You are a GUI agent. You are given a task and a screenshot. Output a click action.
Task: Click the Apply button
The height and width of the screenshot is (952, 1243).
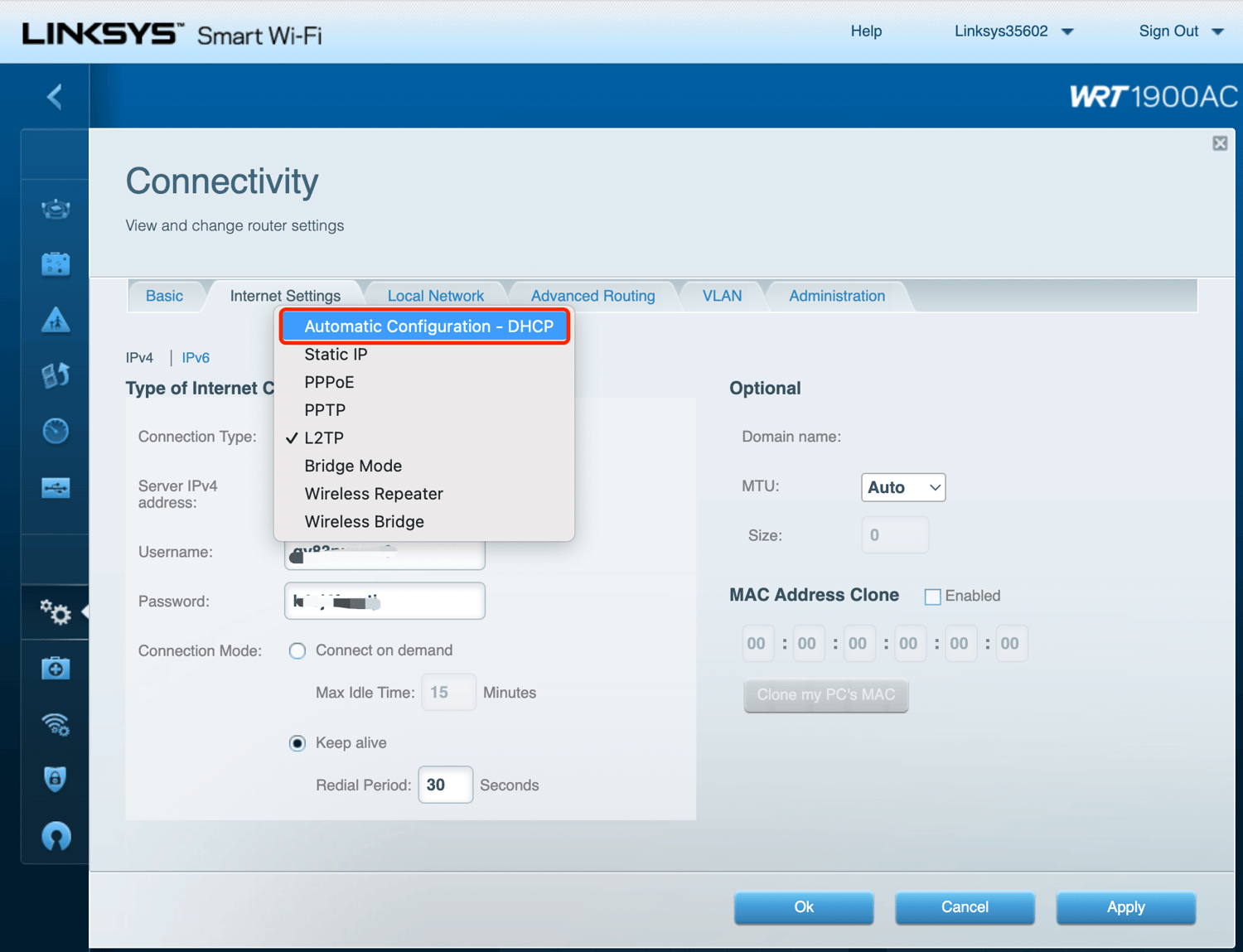1125,907
